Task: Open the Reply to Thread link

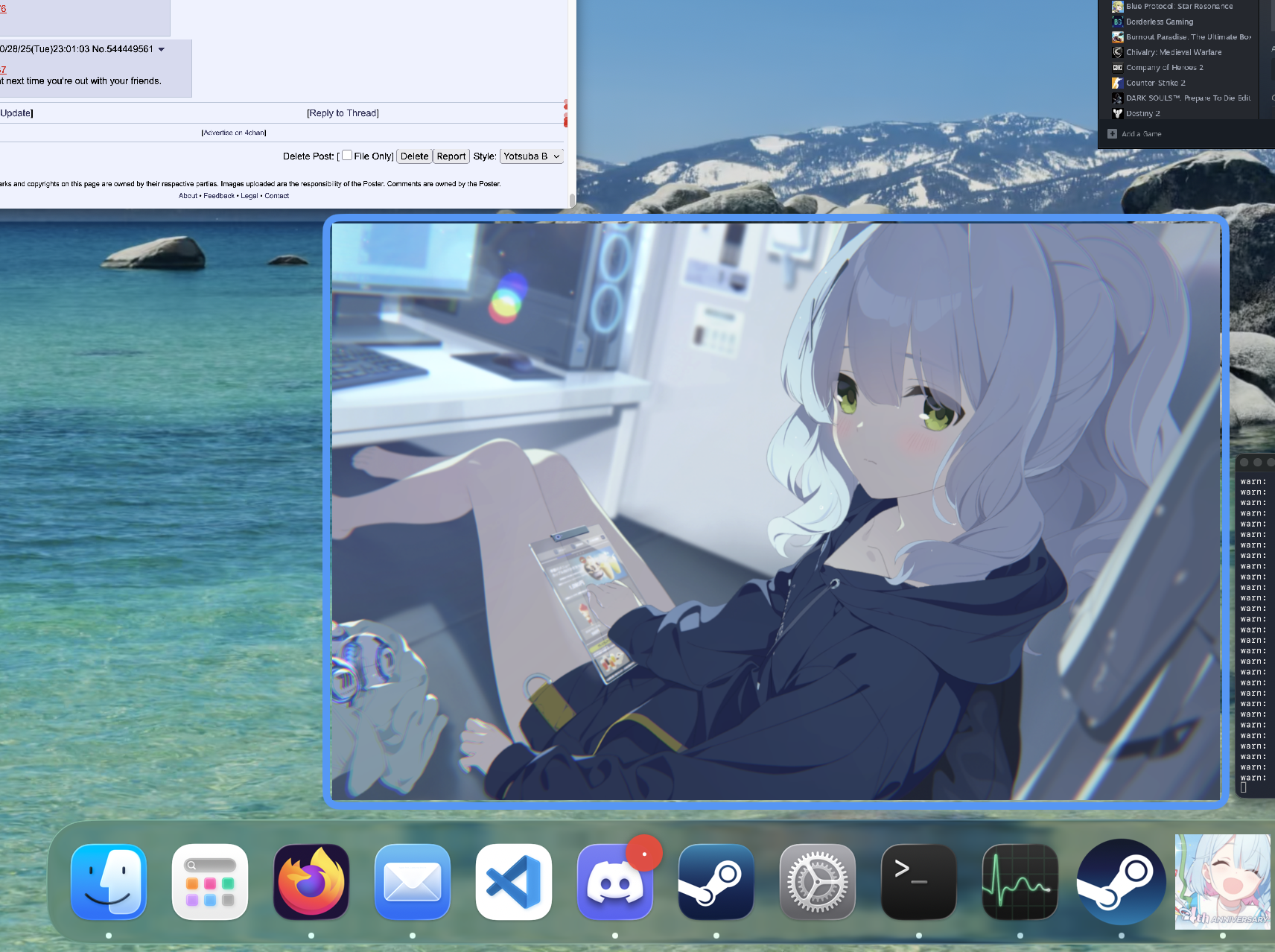Action: point(343,113)
